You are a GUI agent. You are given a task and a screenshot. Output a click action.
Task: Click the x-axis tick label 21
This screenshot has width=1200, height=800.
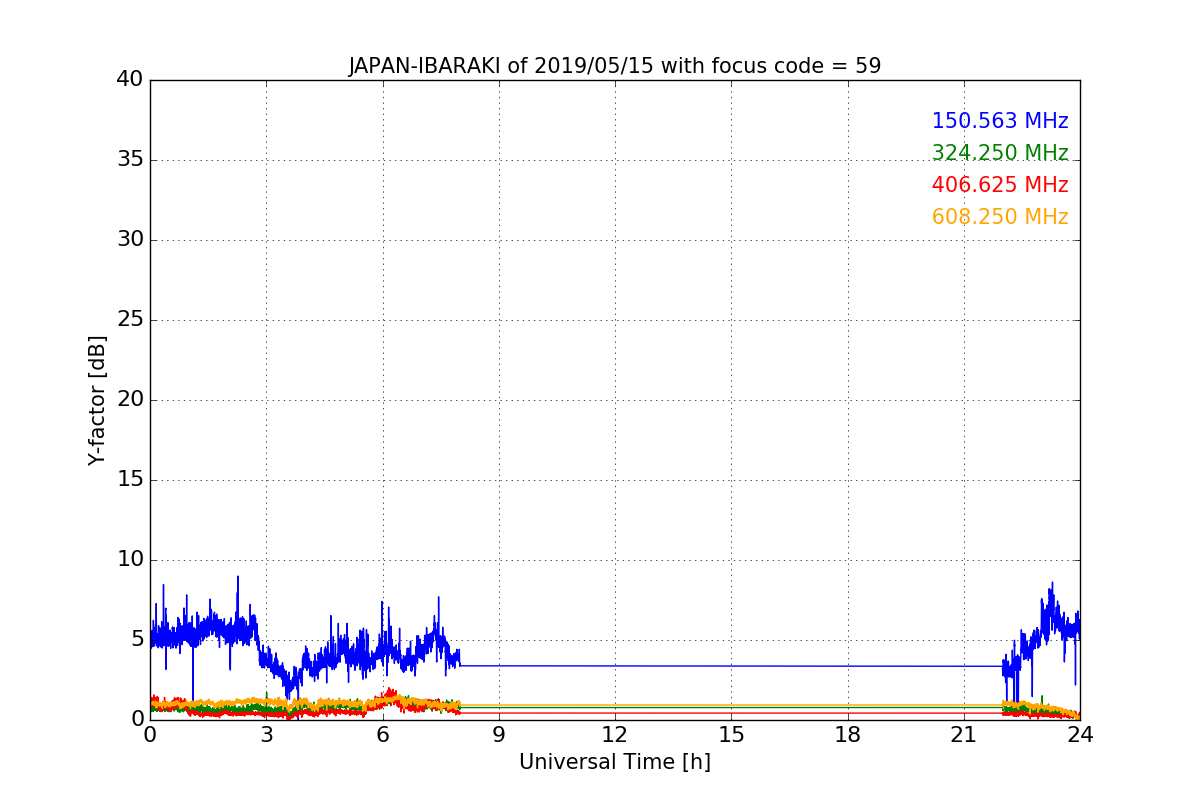point(964,735)
